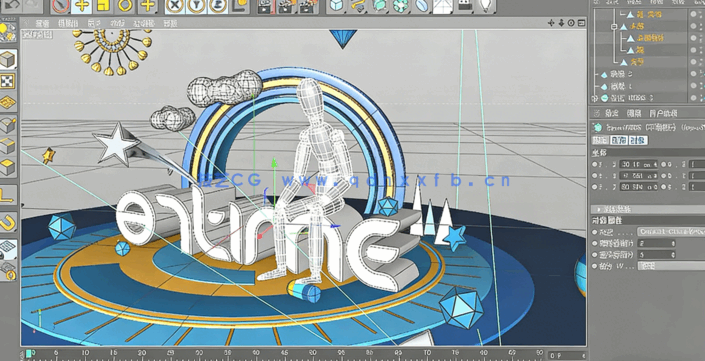
Task: Click the P.X coordinate value field
Action: [638, 164]
